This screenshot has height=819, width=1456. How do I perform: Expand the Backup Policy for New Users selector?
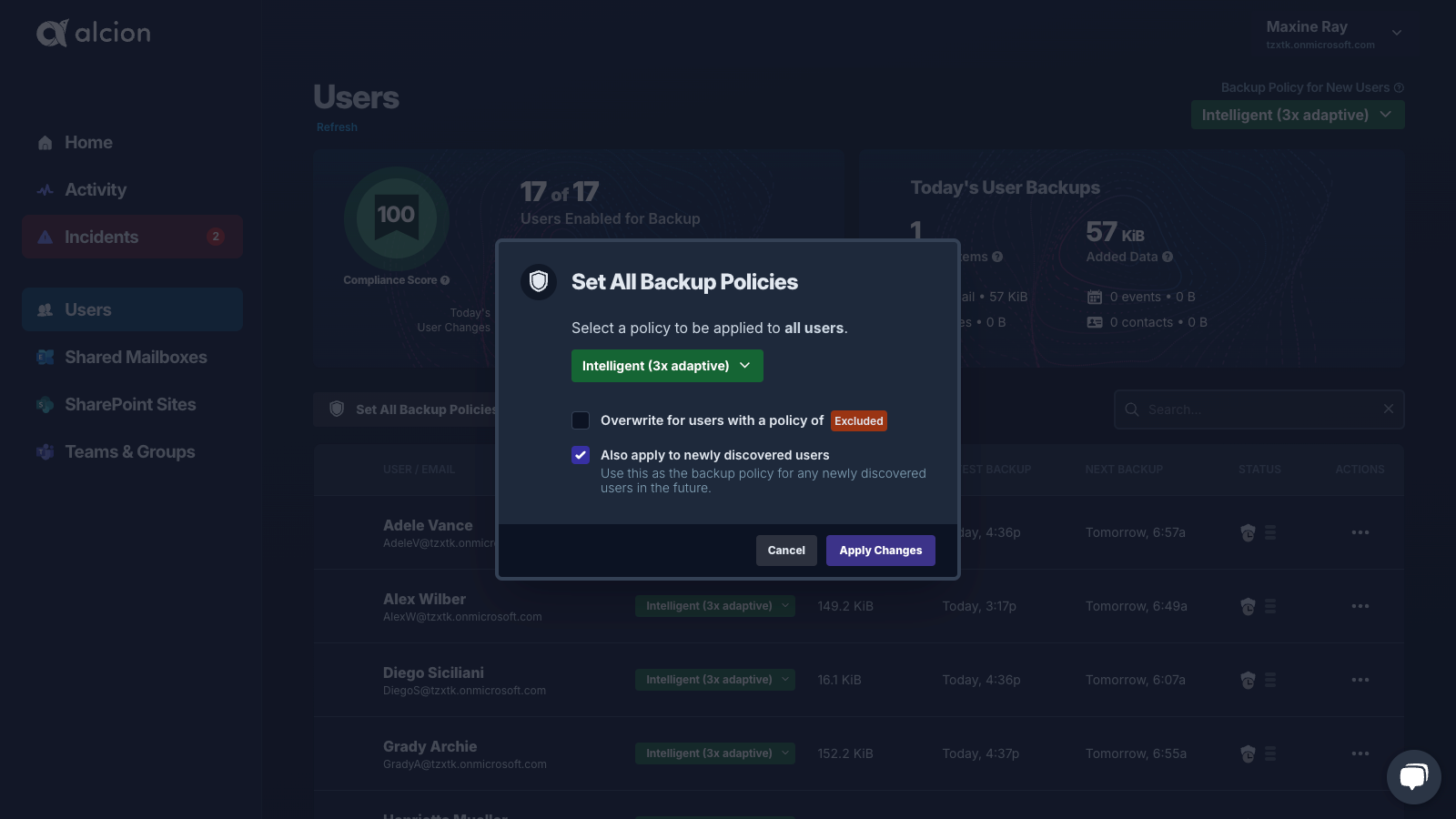[x=1297, y=115]
